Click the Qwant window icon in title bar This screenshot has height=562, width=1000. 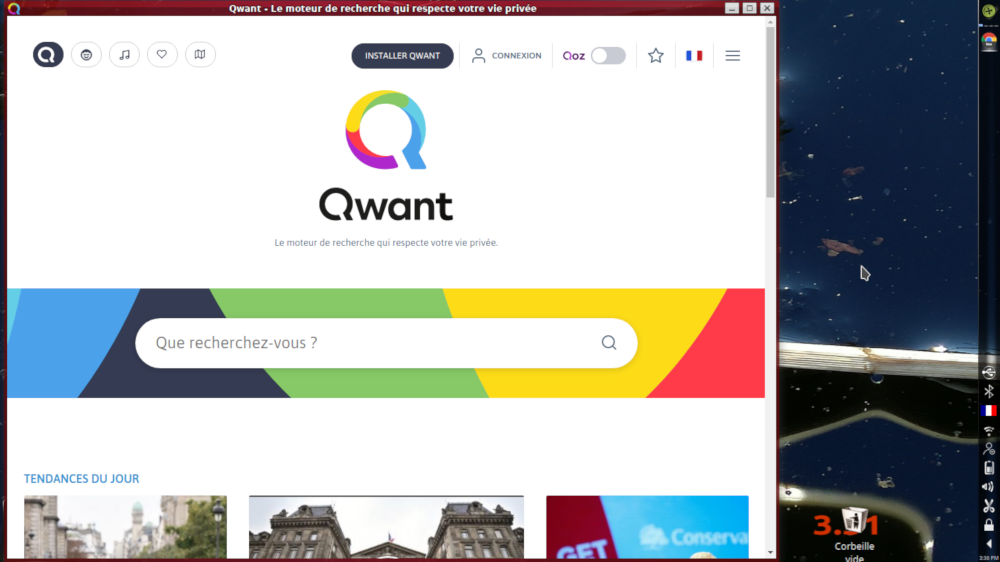(x=14, y=8)
